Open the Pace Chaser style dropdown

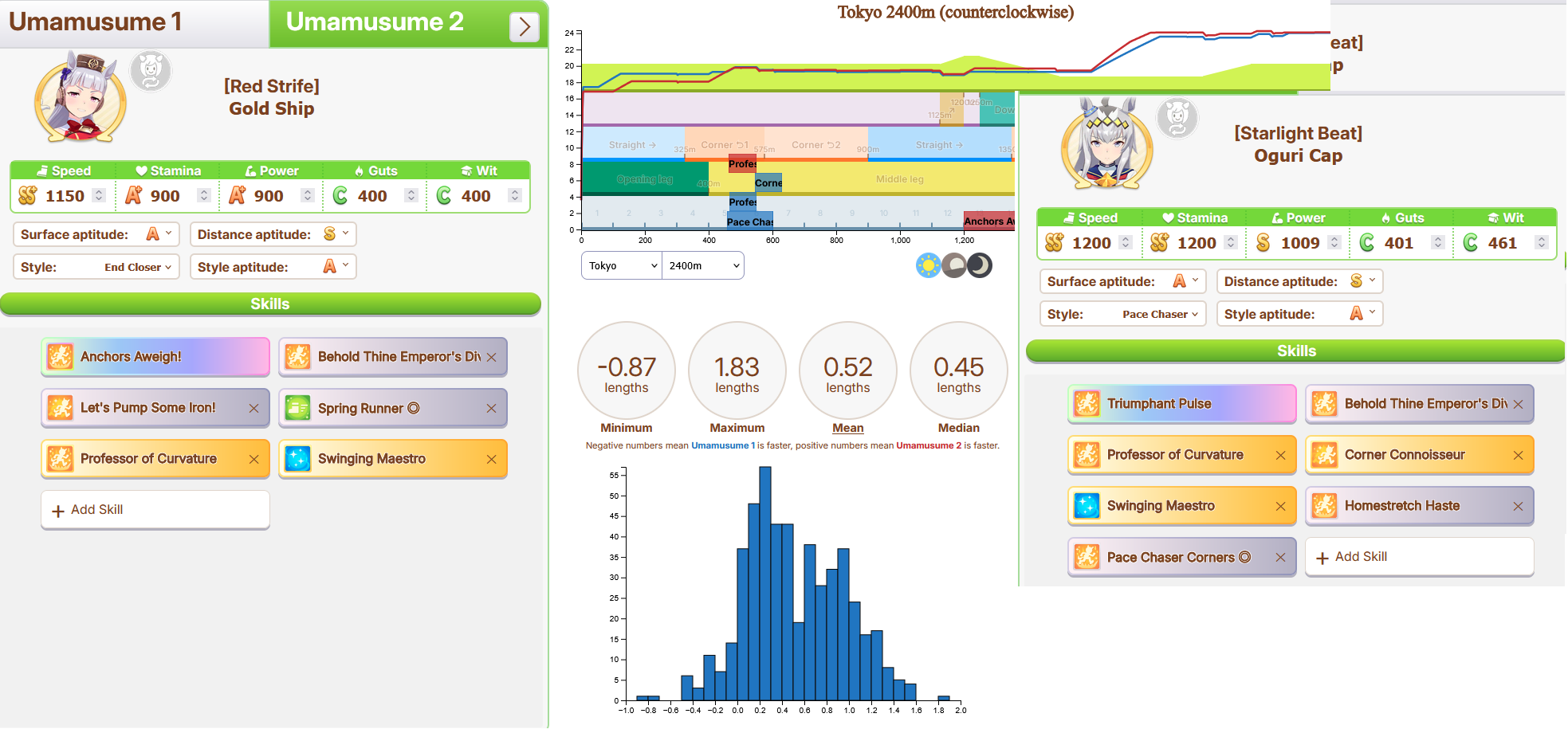click(x=1160, y=314)
